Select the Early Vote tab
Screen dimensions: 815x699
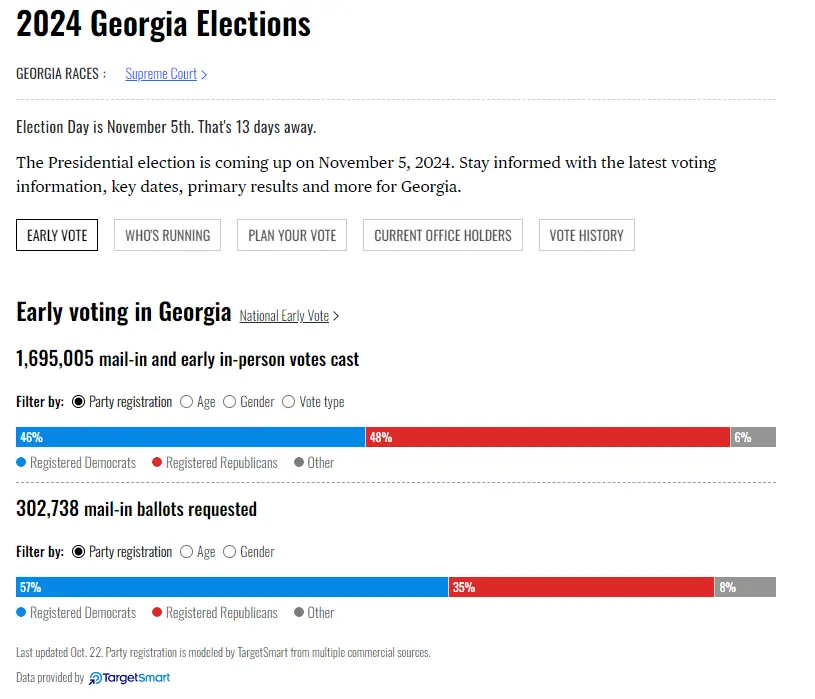[x=57, y=236]
